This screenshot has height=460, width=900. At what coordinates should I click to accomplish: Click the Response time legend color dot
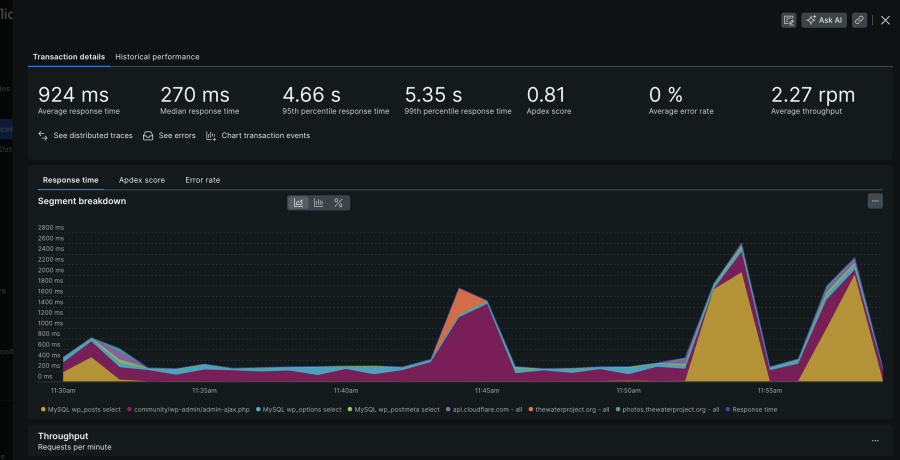coord(728,409)
